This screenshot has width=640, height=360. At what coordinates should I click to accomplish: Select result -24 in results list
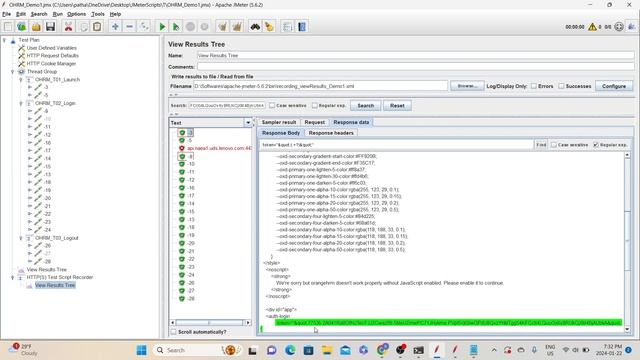191,275
